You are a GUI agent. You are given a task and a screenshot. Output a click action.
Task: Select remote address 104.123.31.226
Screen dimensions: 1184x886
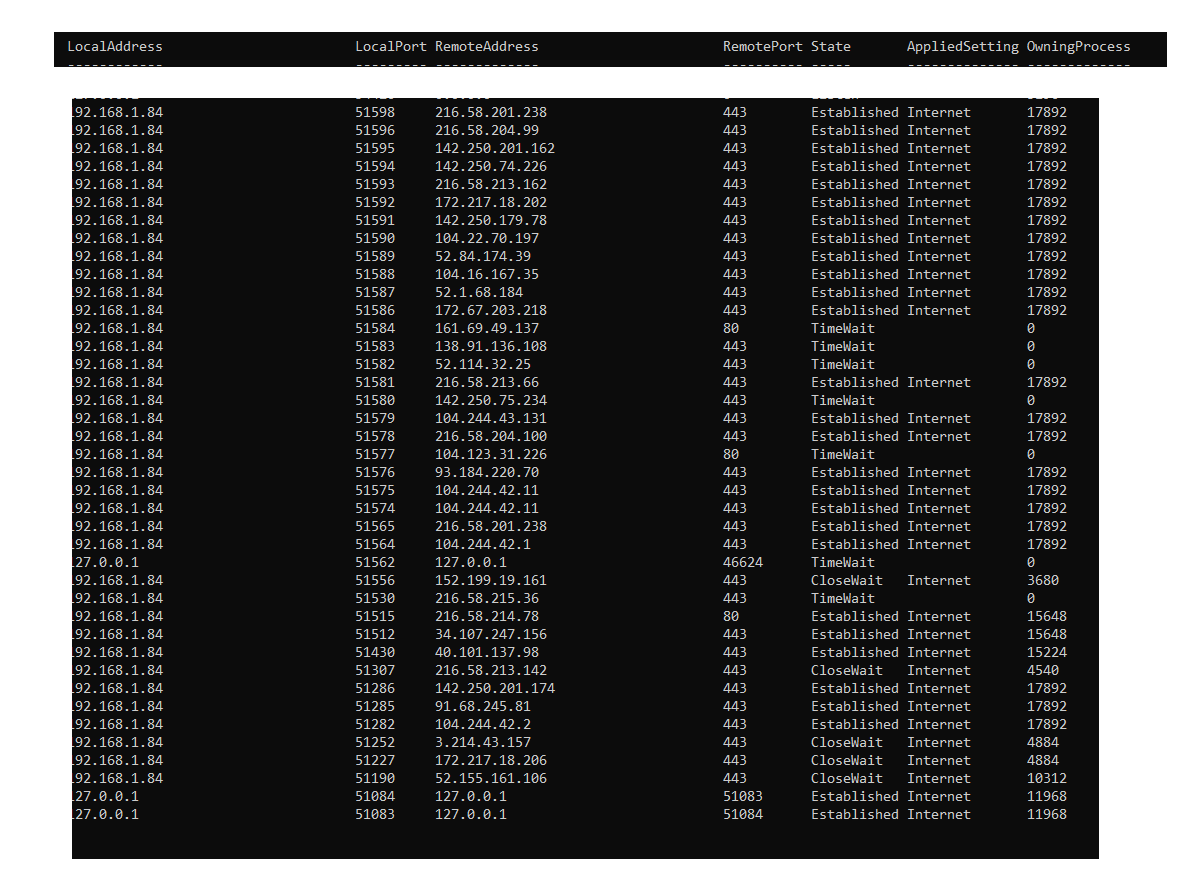[491, 455]
